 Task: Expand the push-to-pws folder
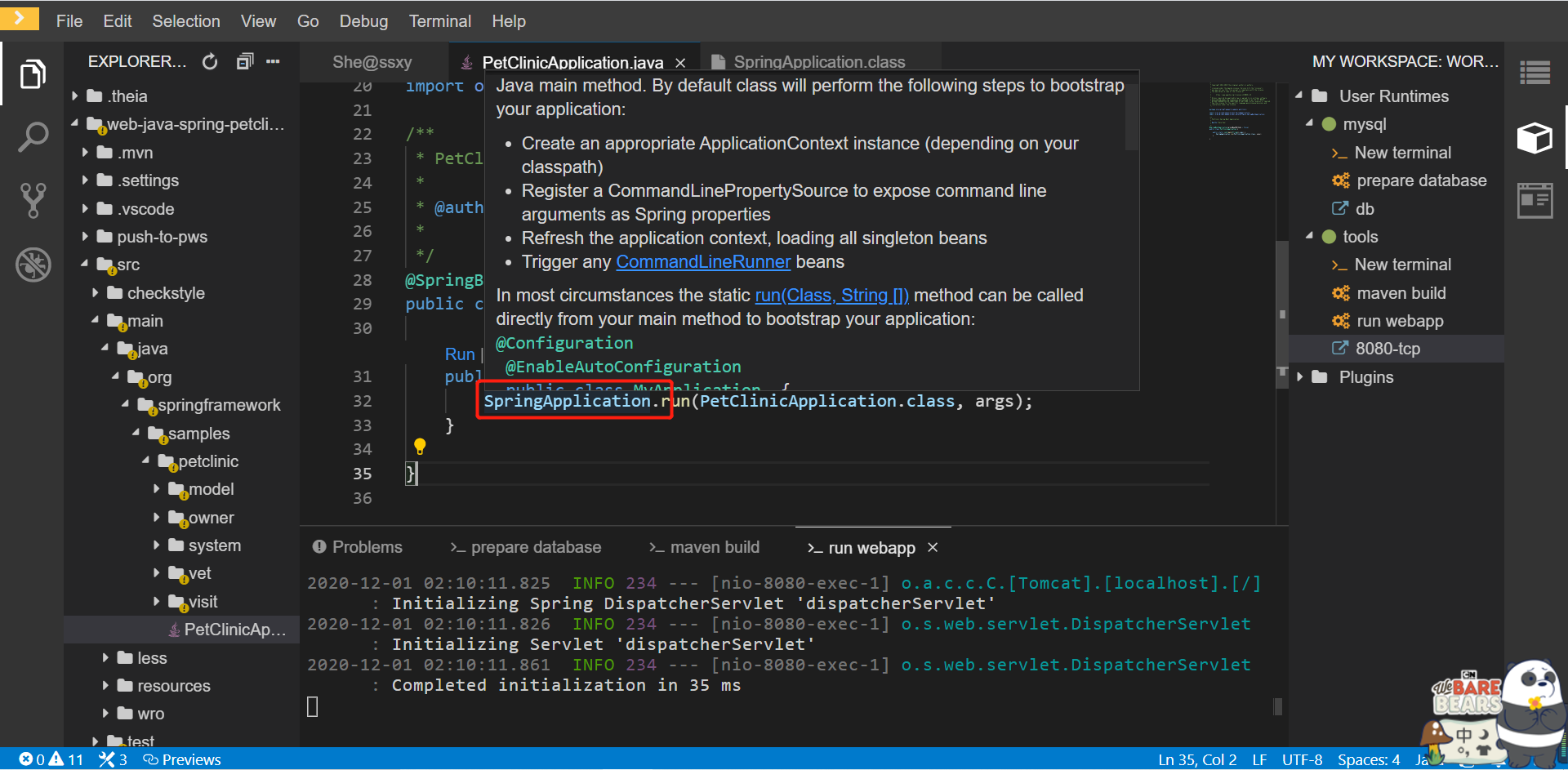pos(85,237)
